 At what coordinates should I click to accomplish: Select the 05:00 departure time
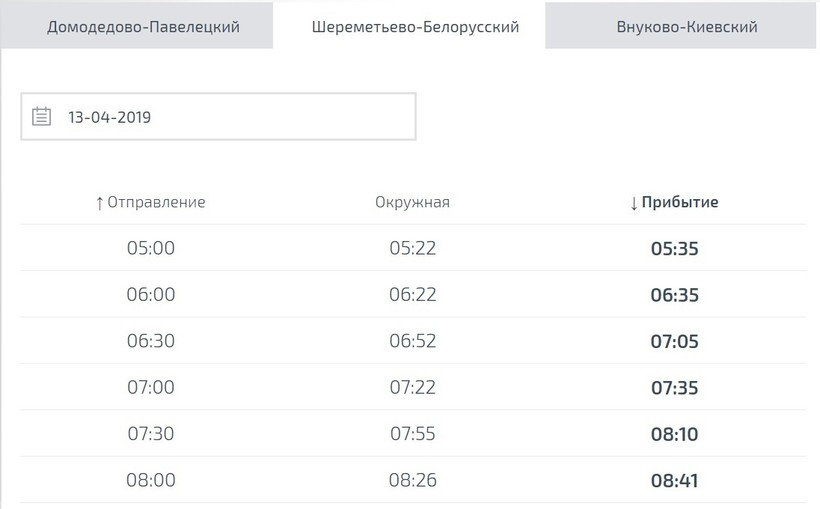point(151,248)
